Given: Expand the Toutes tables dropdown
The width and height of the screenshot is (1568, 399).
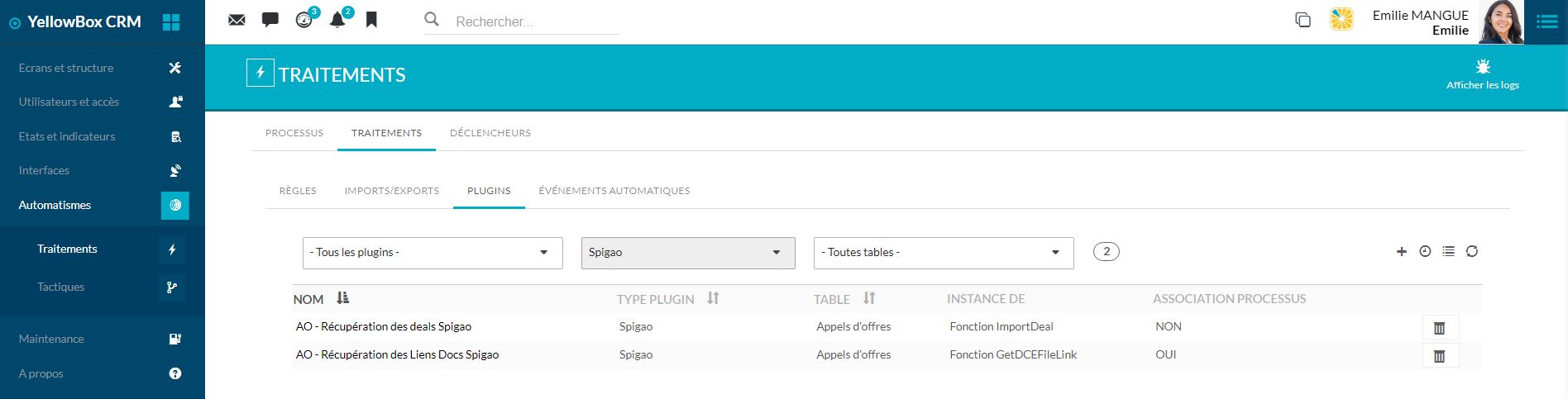Looking at the screenshot, I should 944,253.
